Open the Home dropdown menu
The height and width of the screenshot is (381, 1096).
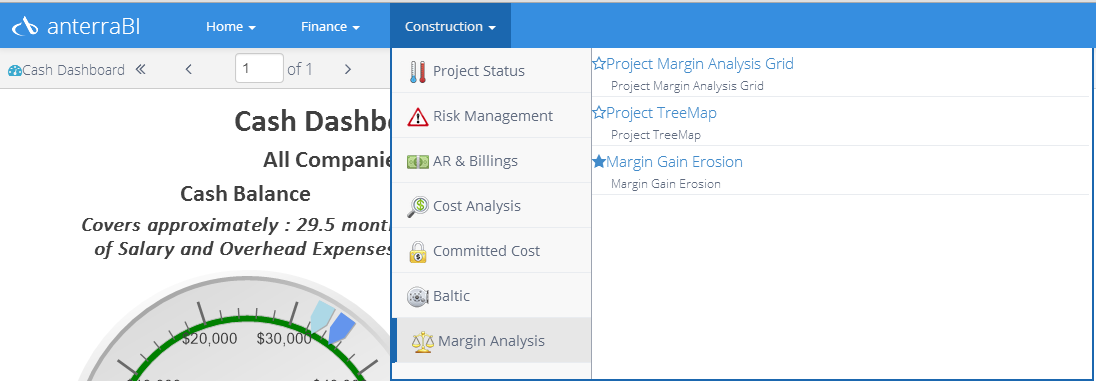tap(231, 27)
